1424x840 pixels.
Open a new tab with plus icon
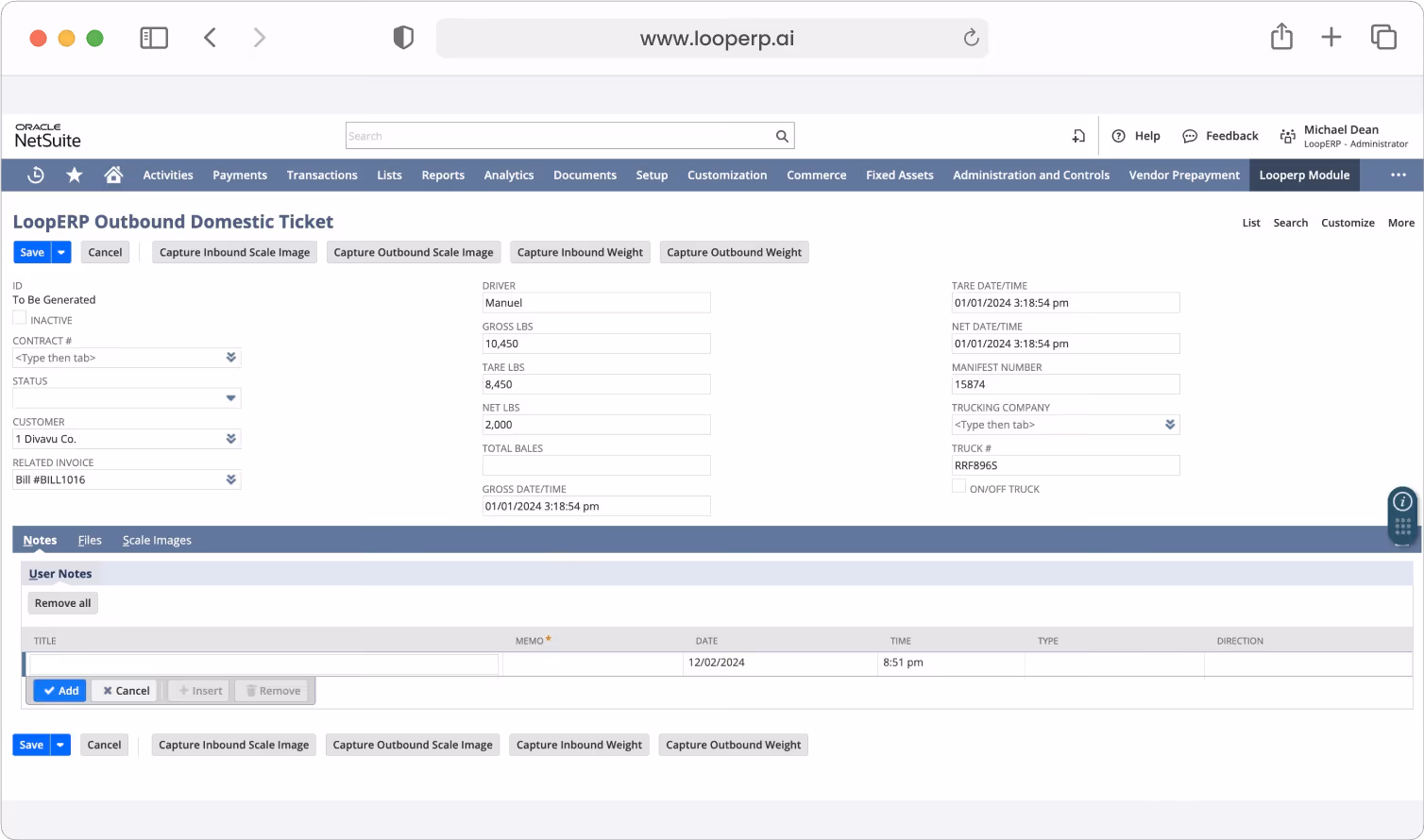[x=1331, y=38]
